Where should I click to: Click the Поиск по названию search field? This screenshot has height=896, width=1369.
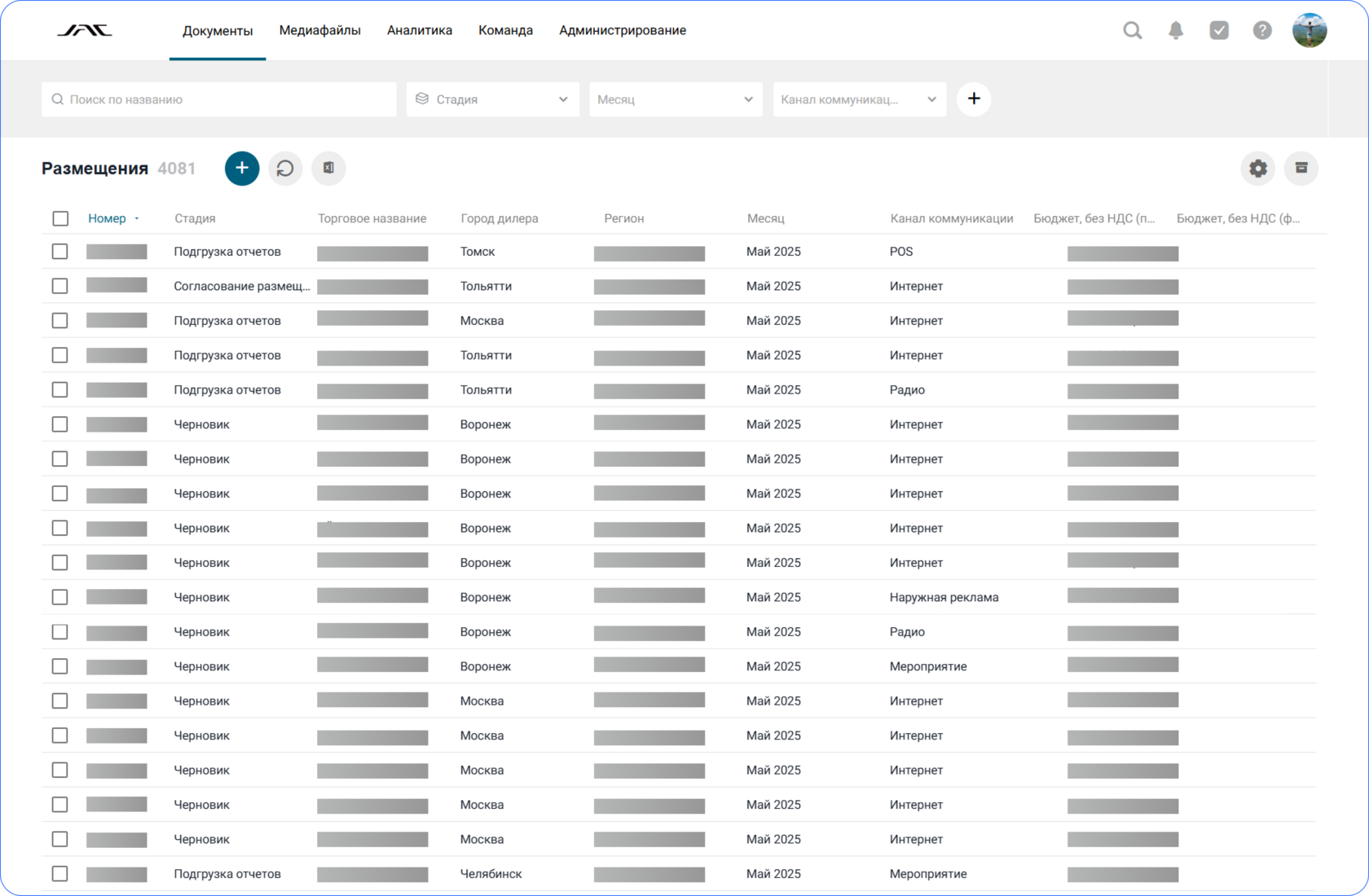click(220, 99)
